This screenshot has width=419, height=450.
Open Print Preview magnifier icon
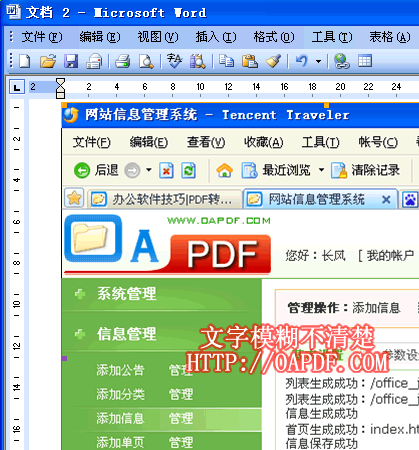click(x=146, y=61)
